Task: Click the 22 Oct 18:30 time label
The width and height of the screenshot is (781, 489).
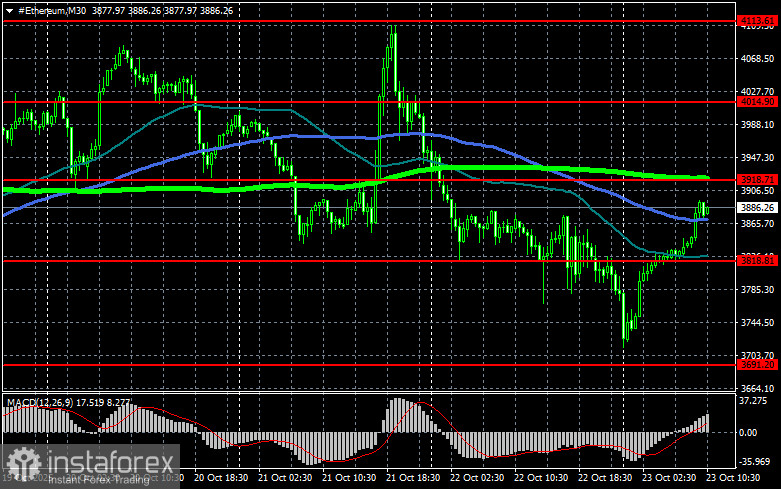Action: [605, 478]
